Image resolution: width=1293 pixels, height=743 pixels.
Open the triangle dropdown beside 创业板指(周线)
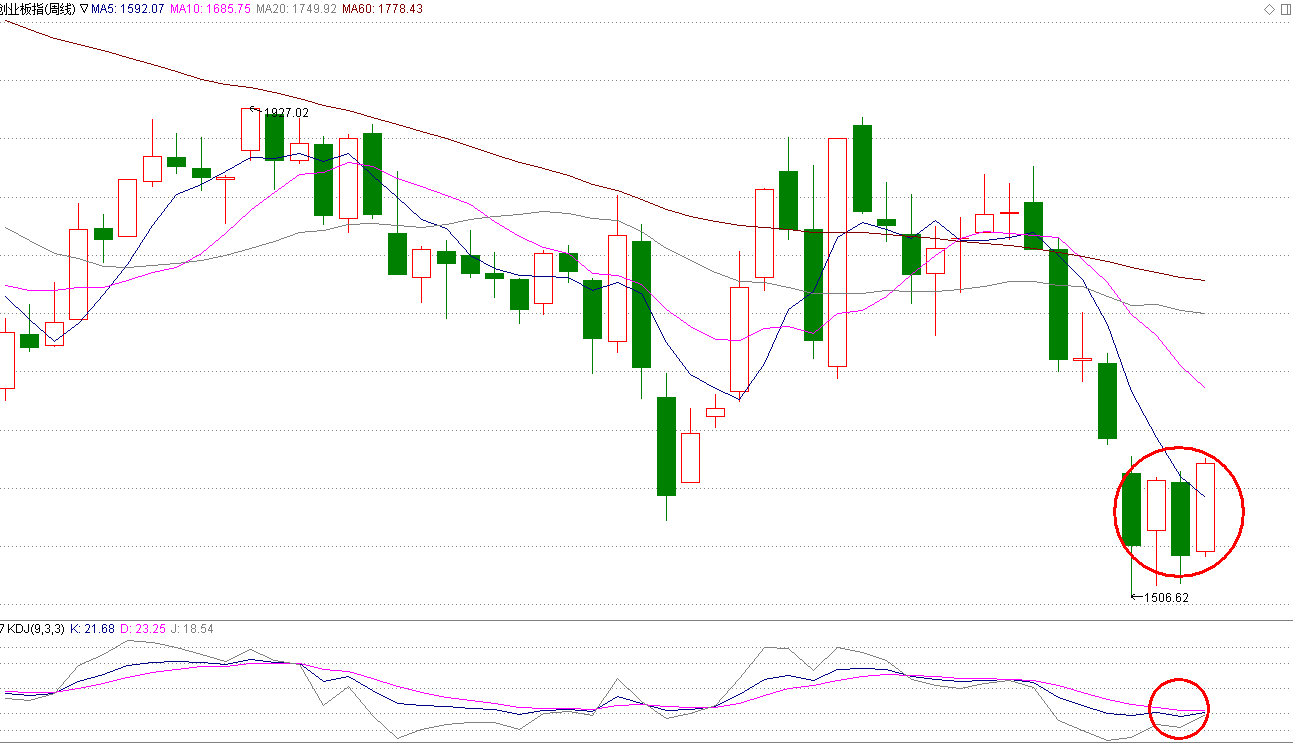coord(84,8)
